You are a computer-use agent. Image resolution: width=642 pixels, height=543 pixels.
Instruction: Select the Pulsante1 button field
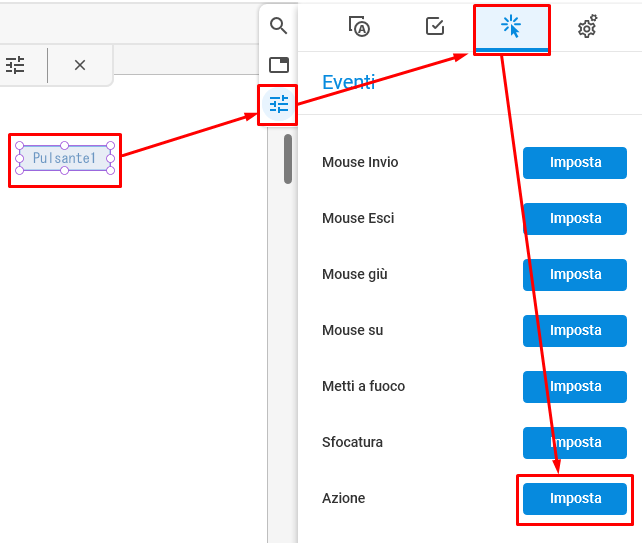pyautogui.click(x=65, y=158)
